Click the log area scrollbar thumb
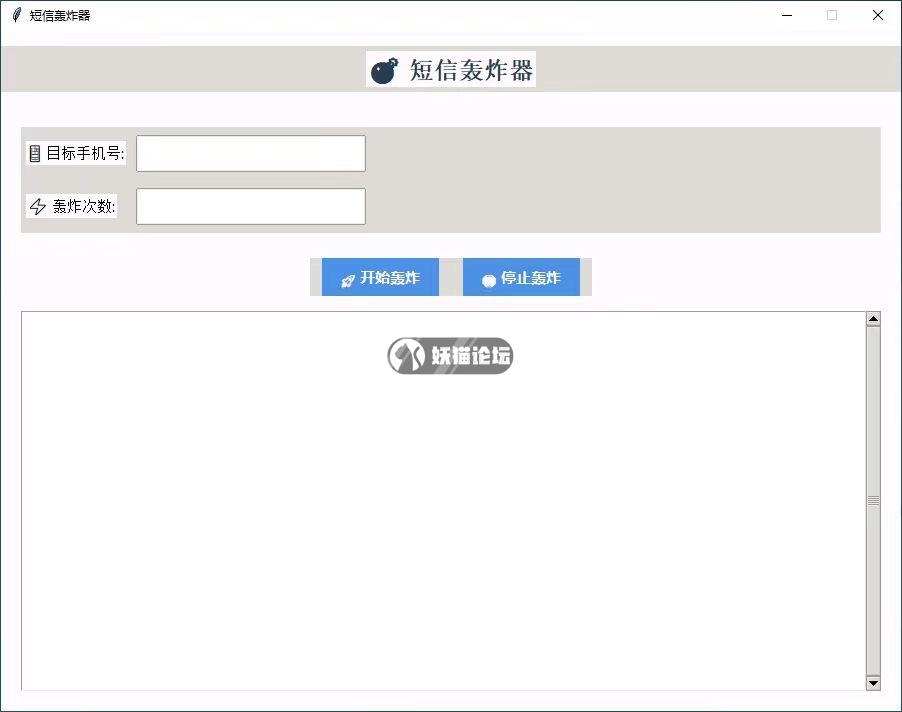The image size is (902, 712). [x=873, y=501]
